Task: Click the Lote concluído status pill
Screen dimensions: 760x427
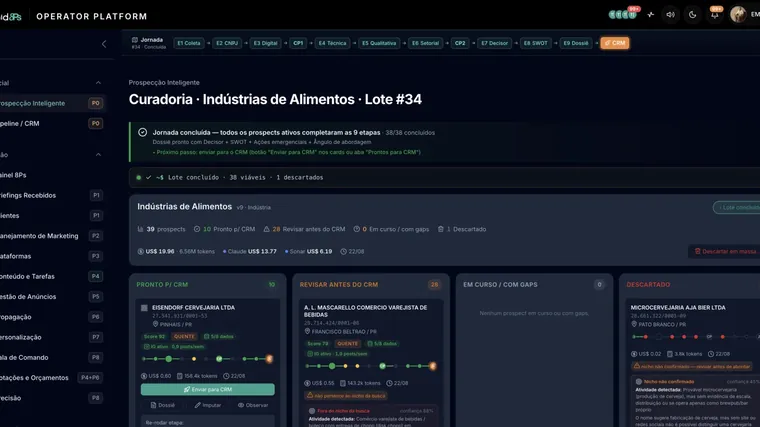Action: click(737, 207)
